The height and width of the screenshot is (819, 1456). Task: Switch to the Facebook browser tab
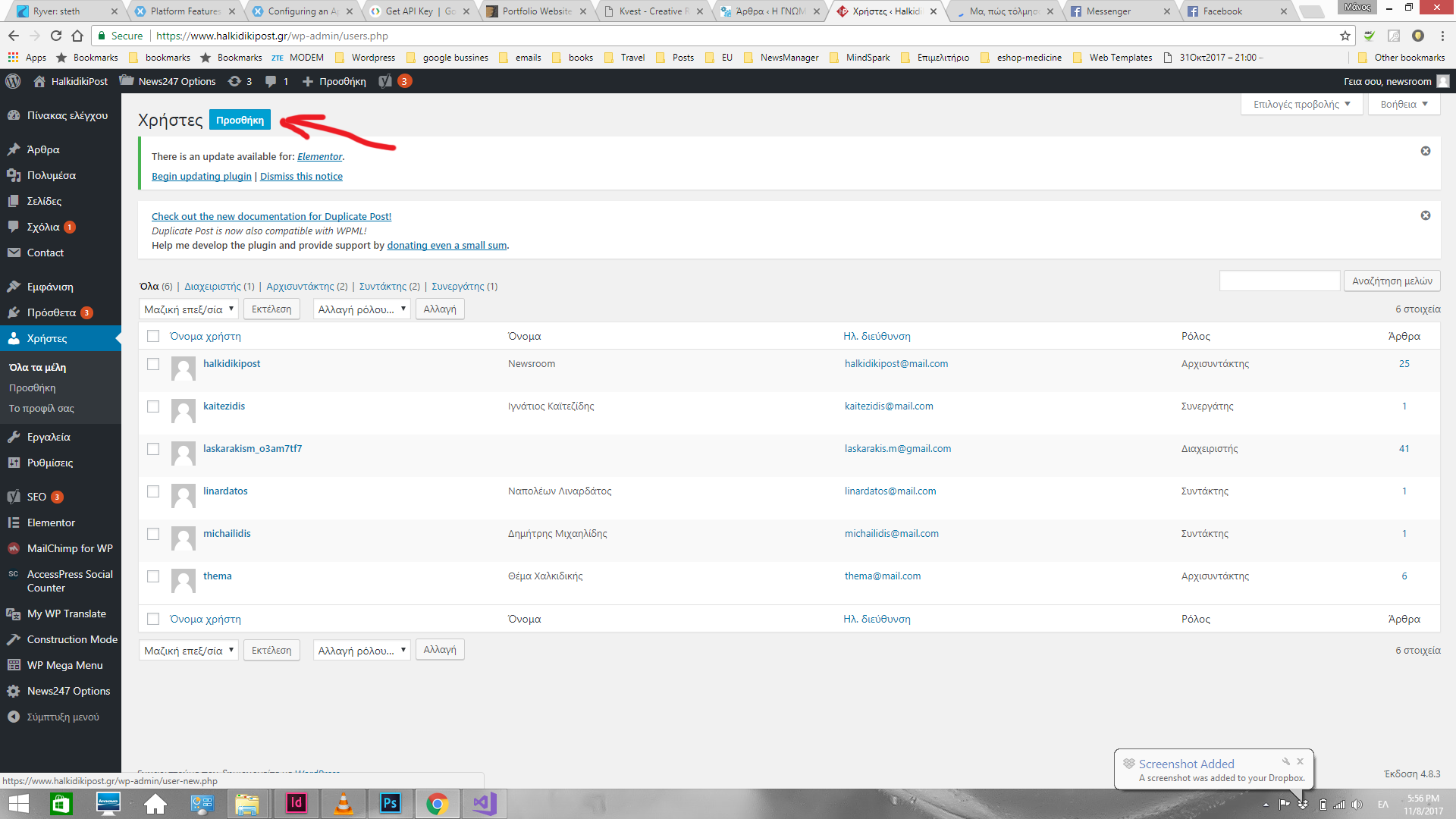click(1222, 11)
